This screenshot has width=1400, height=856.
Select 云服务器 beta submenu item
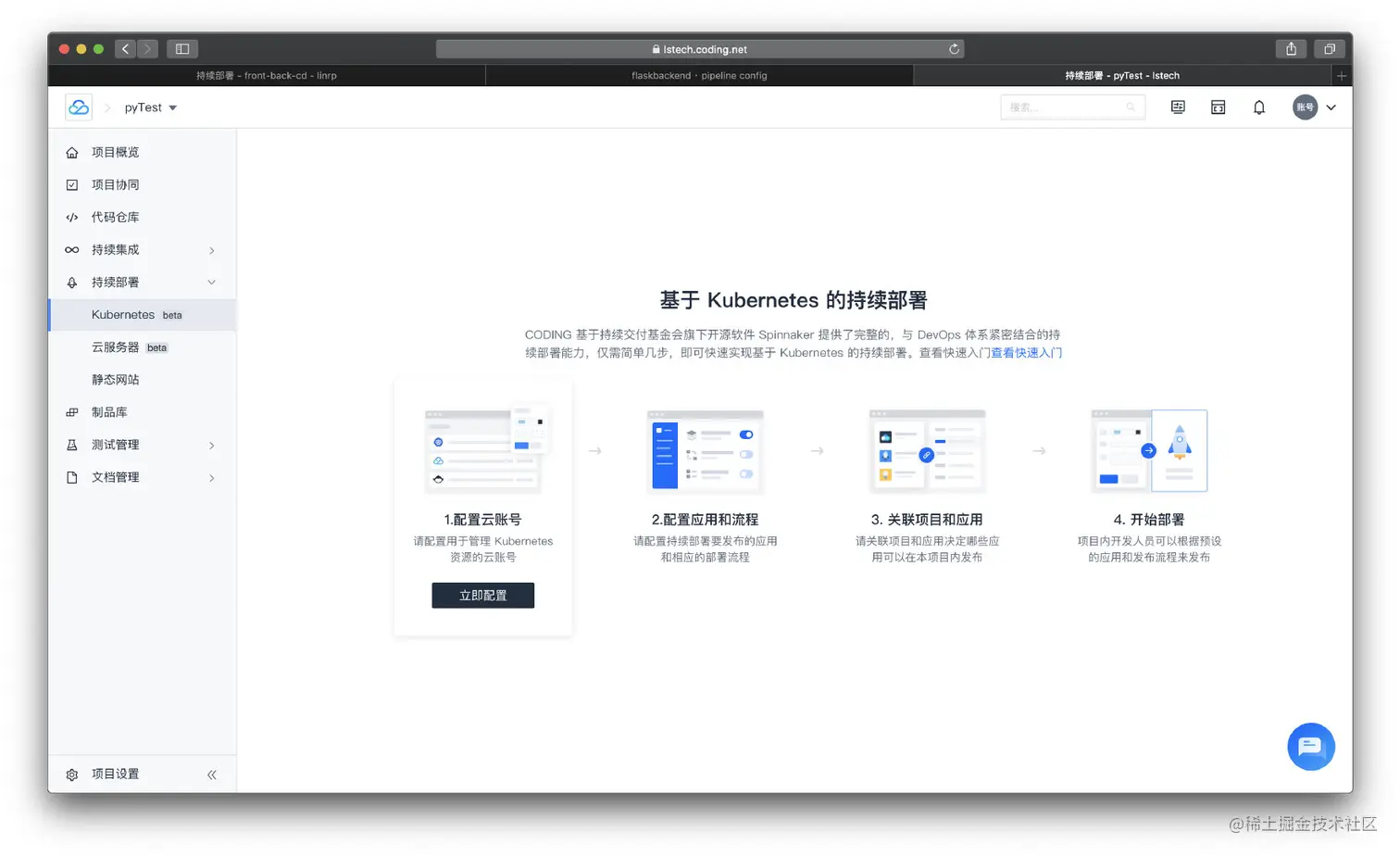(143, 347)
